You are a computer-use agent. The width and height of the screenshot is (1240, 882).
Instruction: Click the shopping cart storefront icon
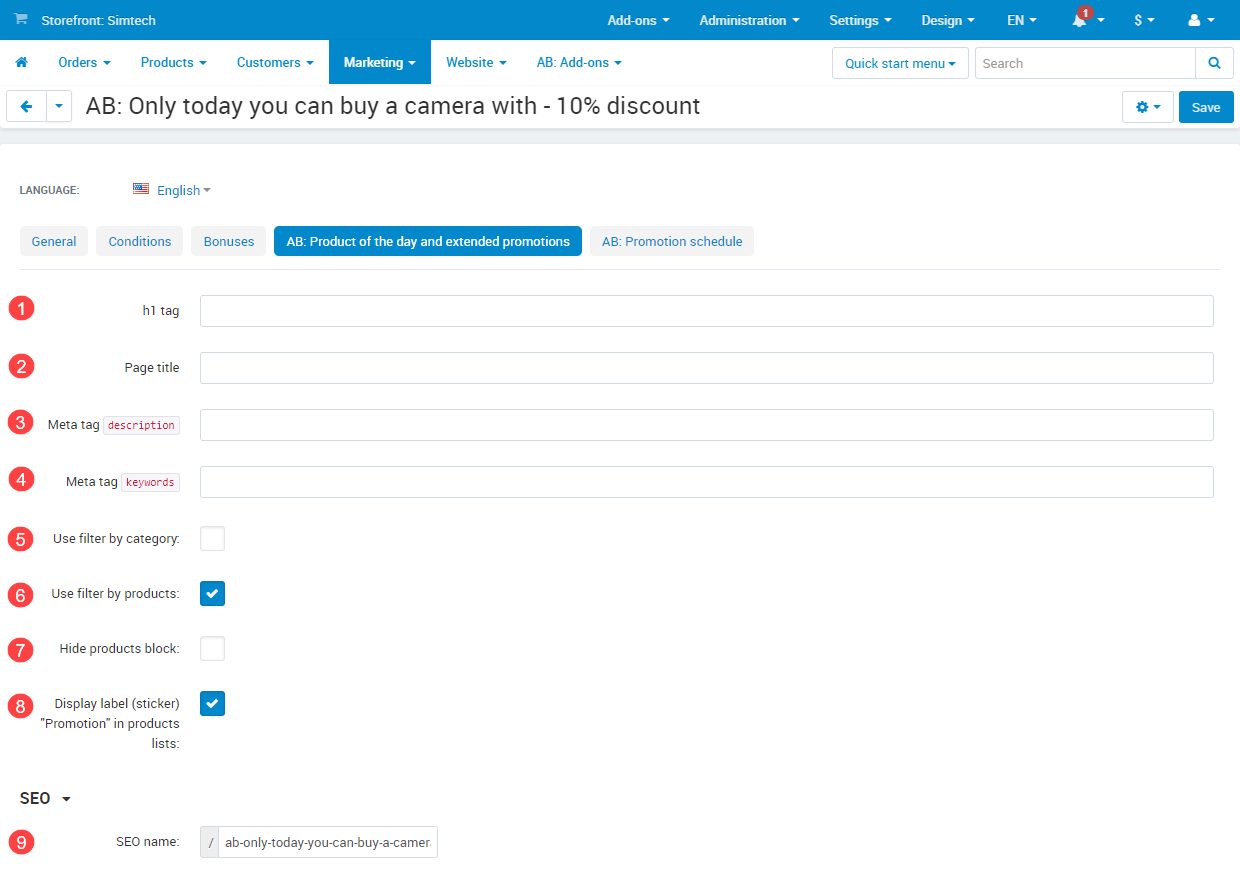tap(21, 20)
